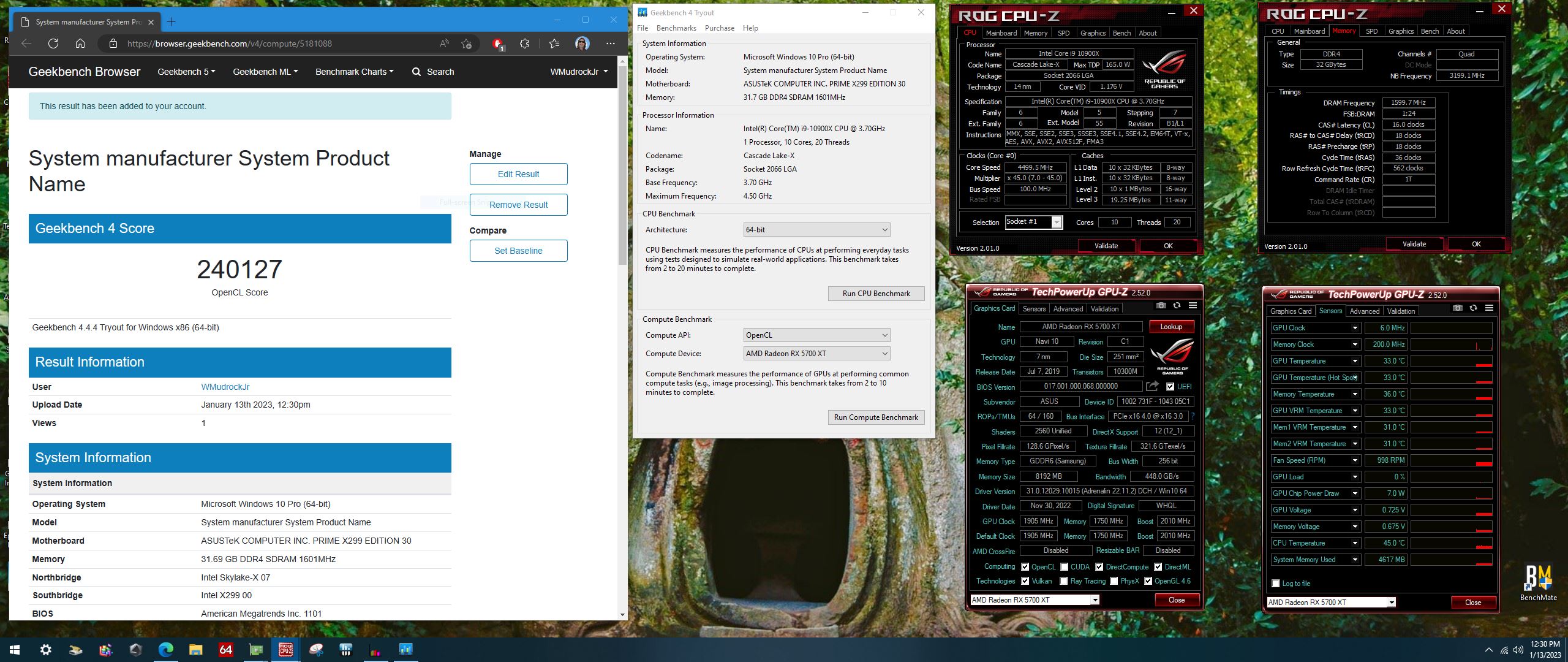Image resolution: width=1568 pixels, height=662 pixels.
Task: Click Read aloud icon in address bar
Action: tap(444, 44)
